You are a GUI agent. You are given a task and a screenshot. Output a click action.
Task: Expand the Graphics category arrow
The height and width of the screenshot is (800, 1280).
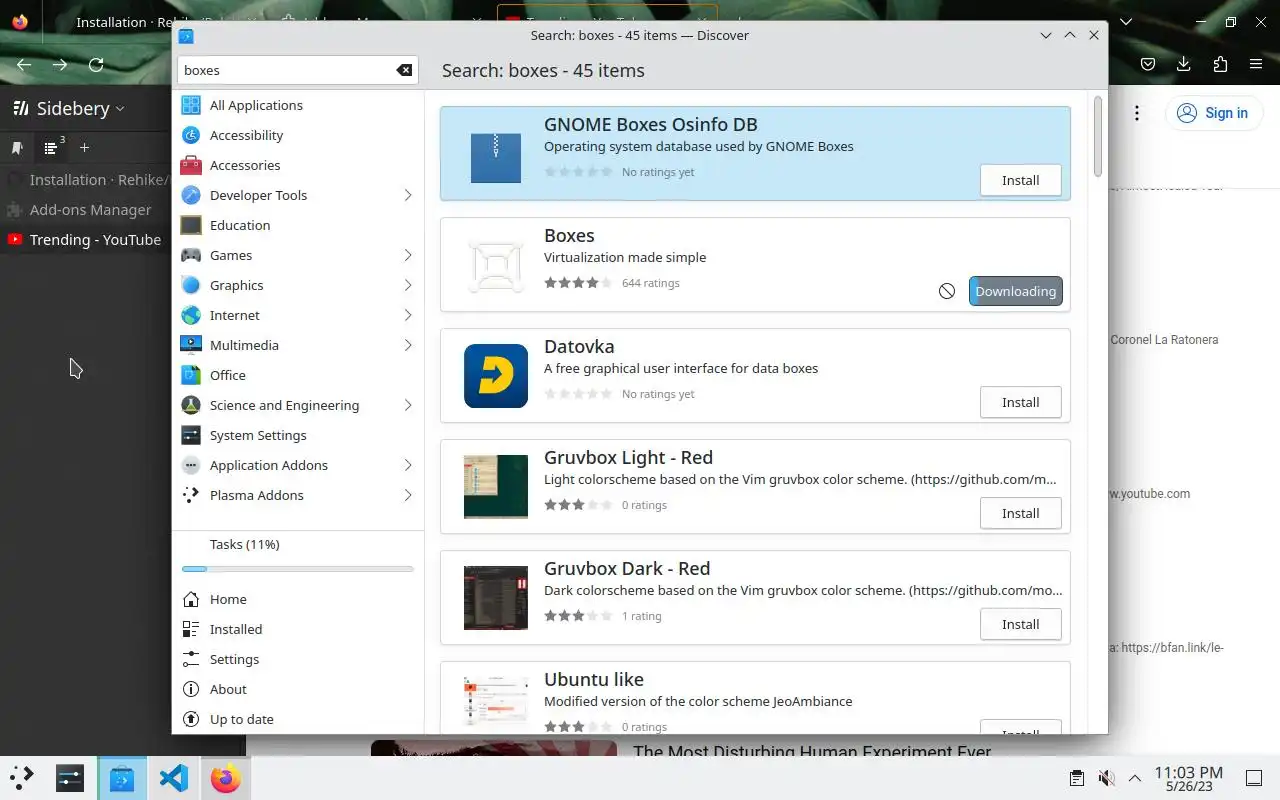[408, 285]
